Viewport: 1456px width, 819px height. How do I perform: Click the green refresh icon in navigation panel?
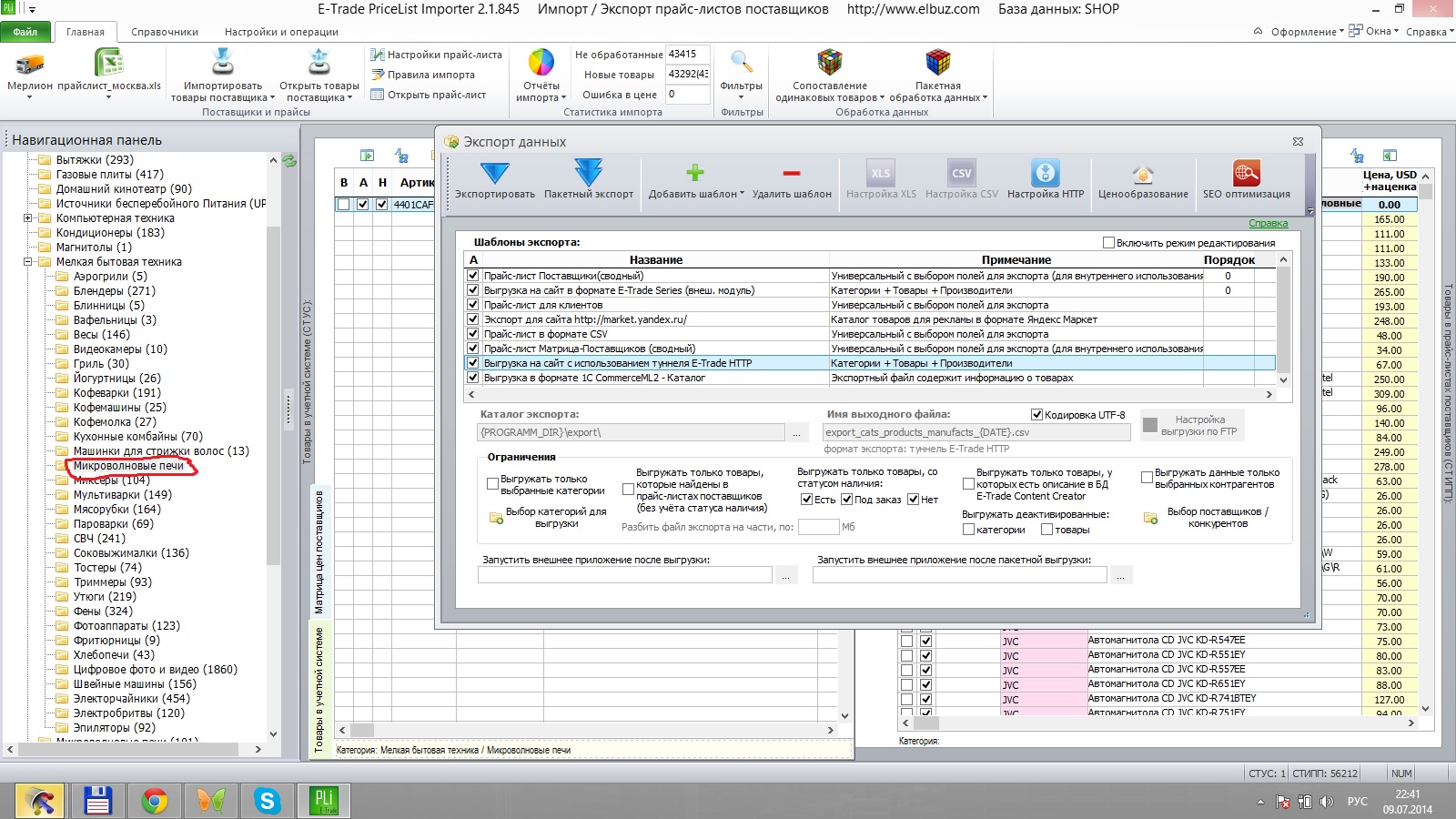(289, 161)
